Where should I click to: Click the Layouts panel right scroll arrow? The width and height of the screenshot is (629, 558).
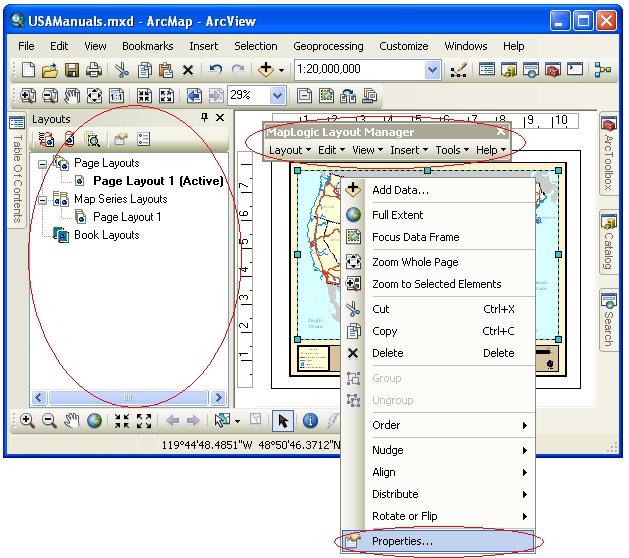click(218, 398)
